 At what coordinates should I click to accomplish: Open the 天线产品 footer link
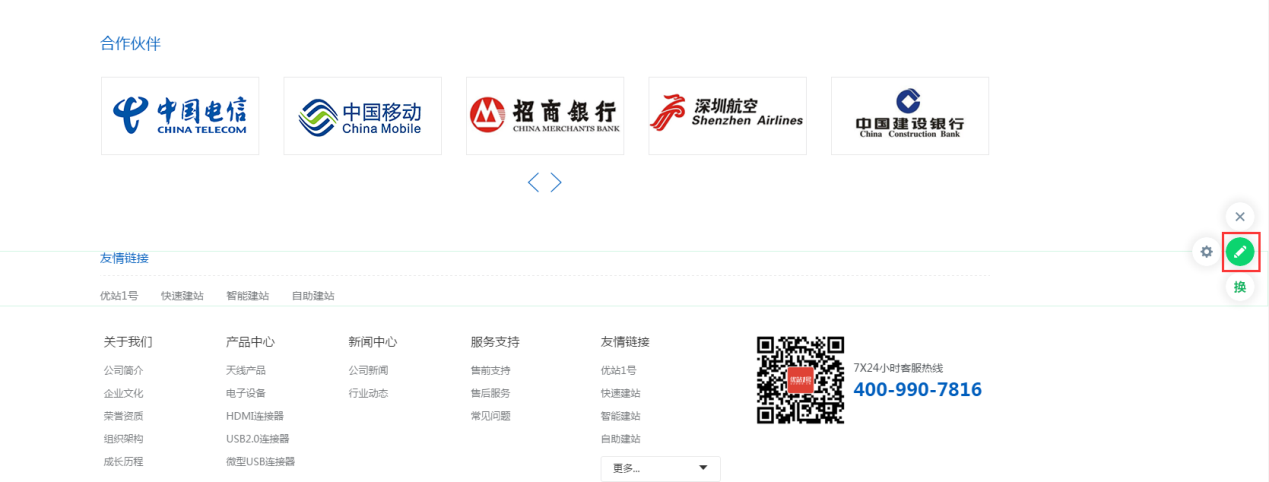[x=246, y=370]
